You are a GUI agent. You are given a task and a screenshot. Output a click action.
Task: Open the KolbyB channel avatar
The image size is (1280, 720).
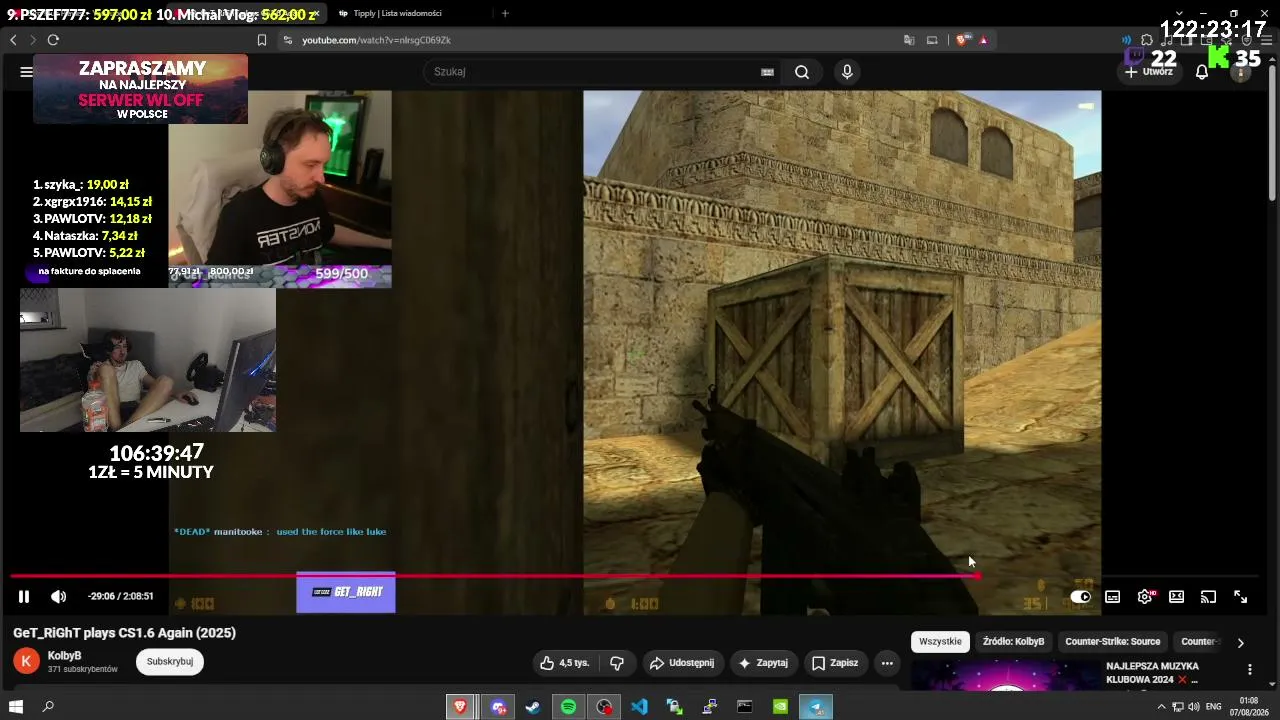point(26,661)
